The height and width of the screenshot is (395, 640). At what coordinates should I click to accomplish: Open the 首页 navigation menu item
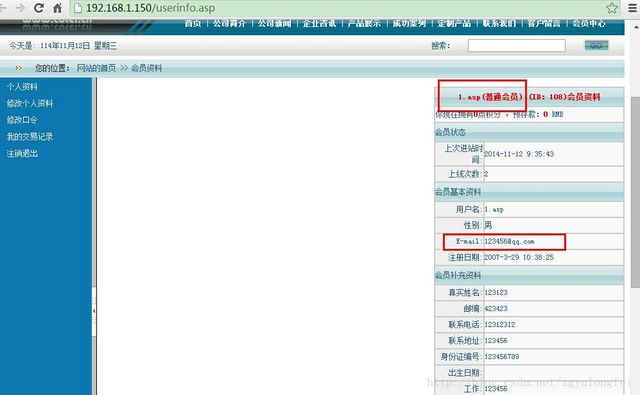pyautogui.click(x=193, y=23)
